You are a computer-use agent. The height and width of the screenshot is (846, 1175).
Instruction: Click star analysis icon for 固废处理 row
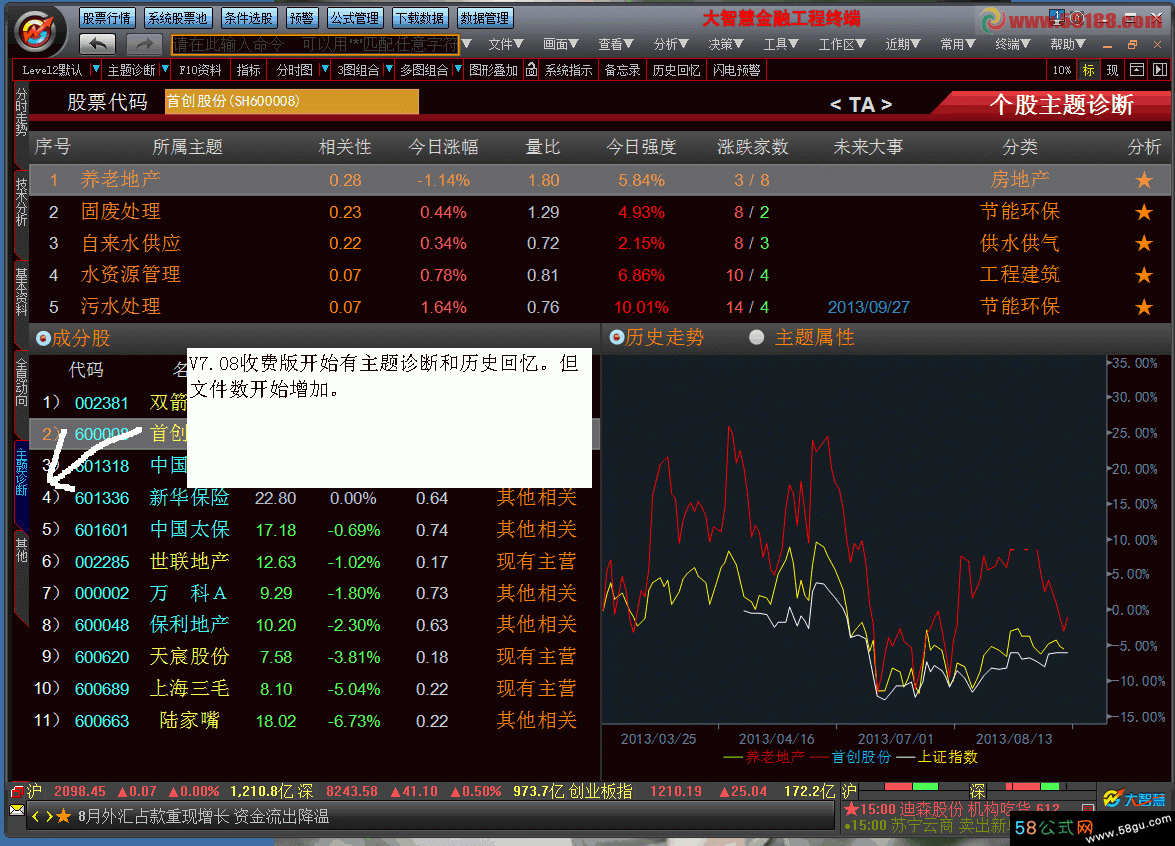click(x=1144, y=212)
